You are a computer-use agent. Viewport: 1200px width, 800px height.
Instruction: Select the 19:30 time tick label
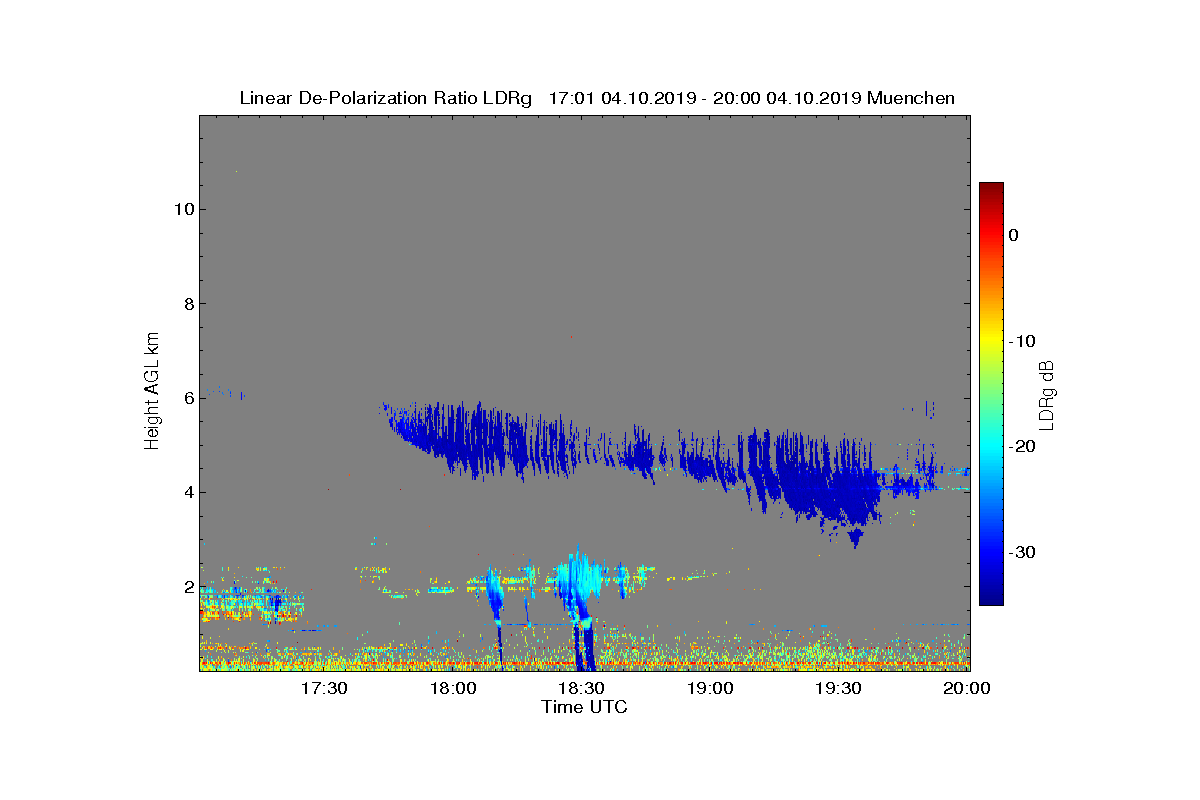pyautogui.click(x=839, y=688)
